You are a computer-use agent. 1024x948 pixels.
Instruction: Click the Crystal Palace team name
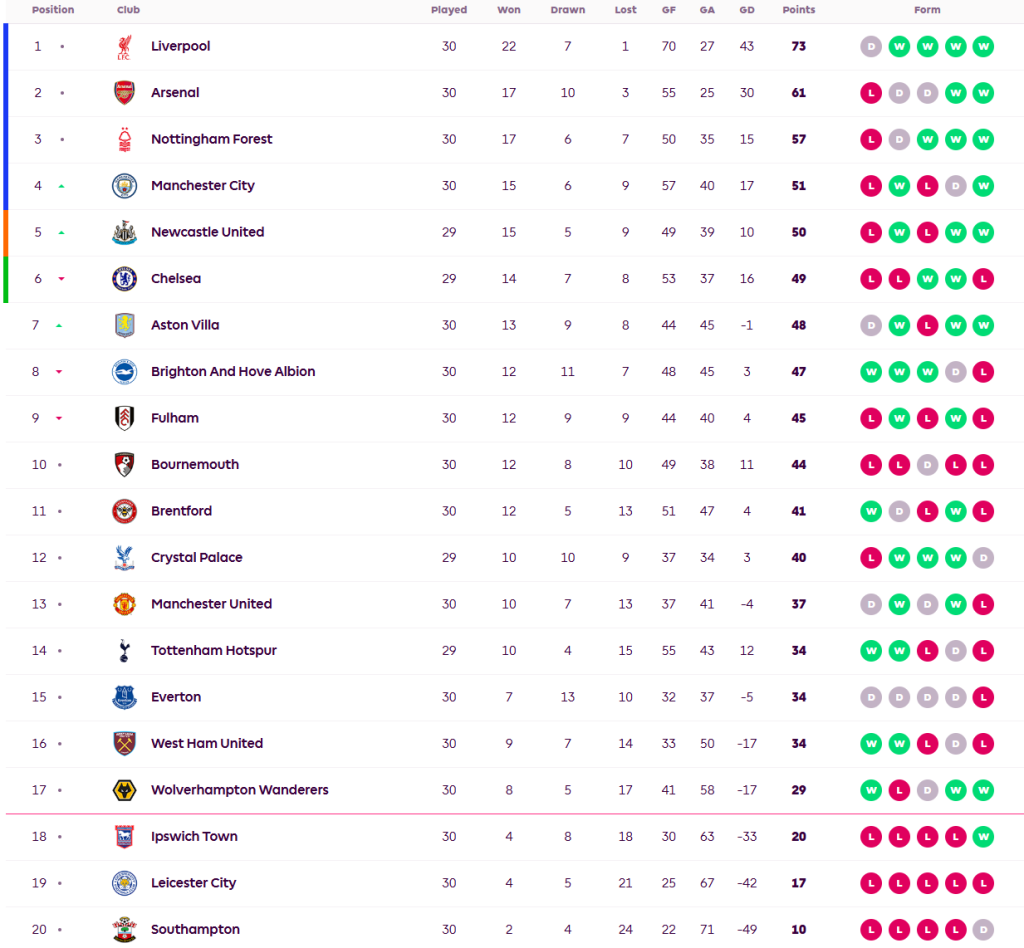[196, 558]
